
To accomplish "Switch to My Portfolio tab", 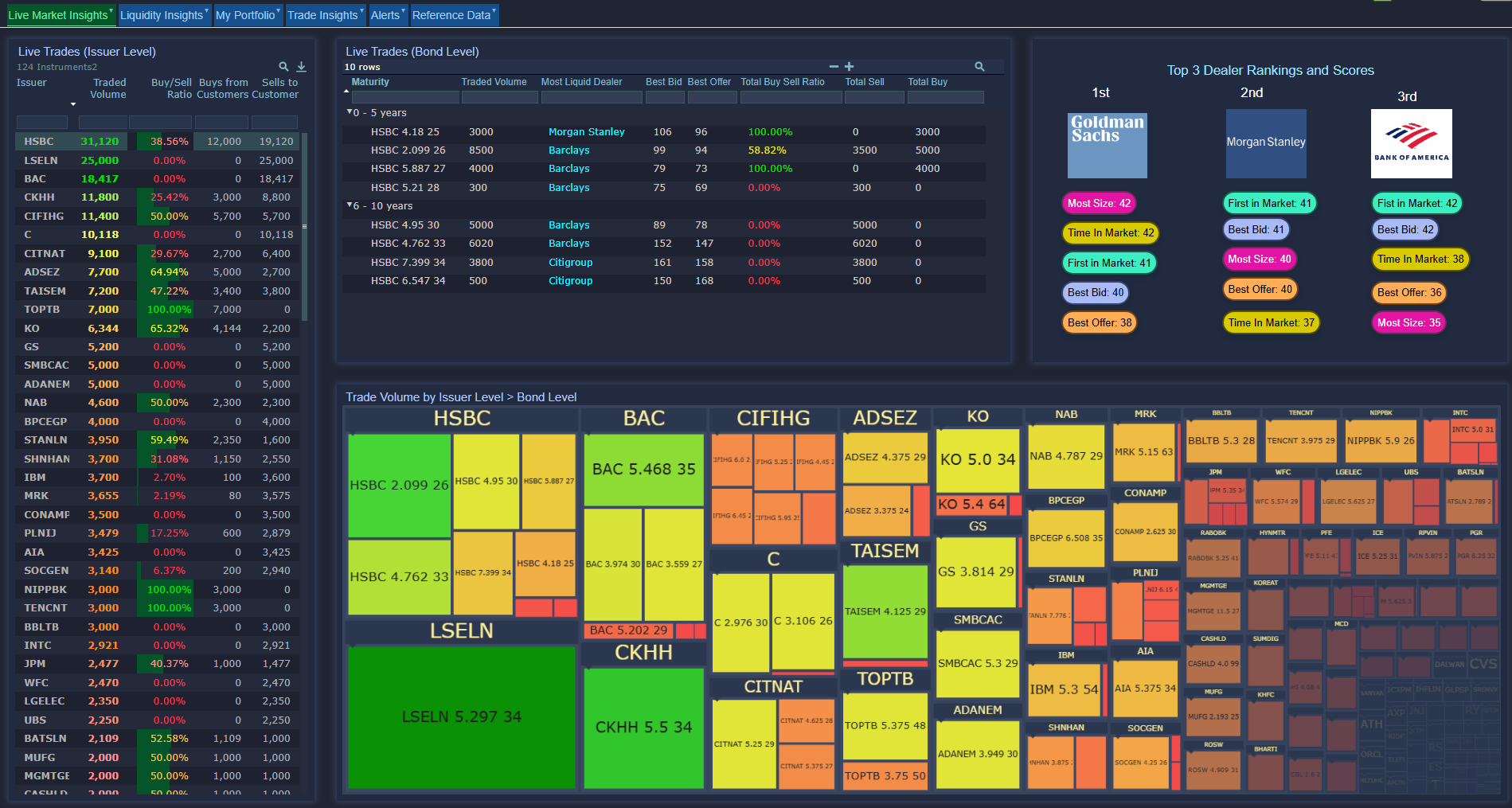I will (248, 15).
